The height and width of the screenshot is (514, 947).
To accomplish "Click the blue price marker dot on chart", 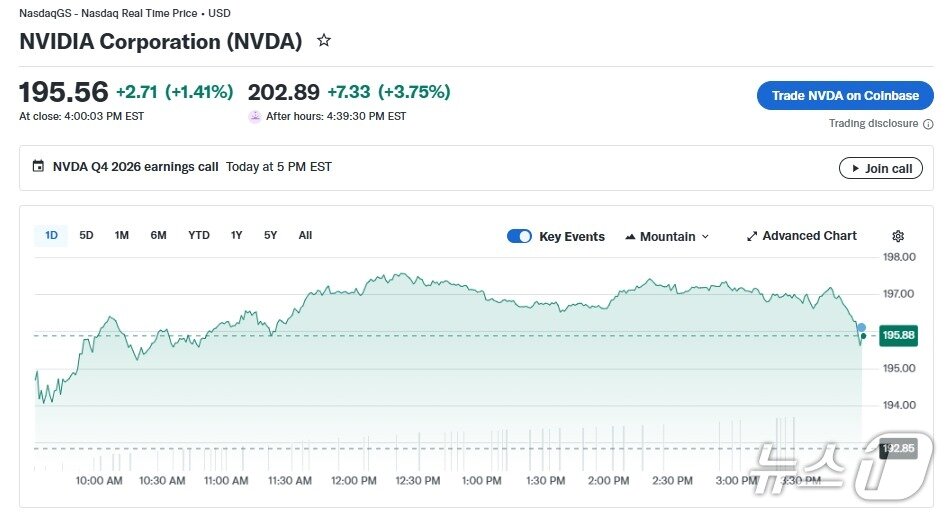I will pyautogui.click(x=861, y=327).
